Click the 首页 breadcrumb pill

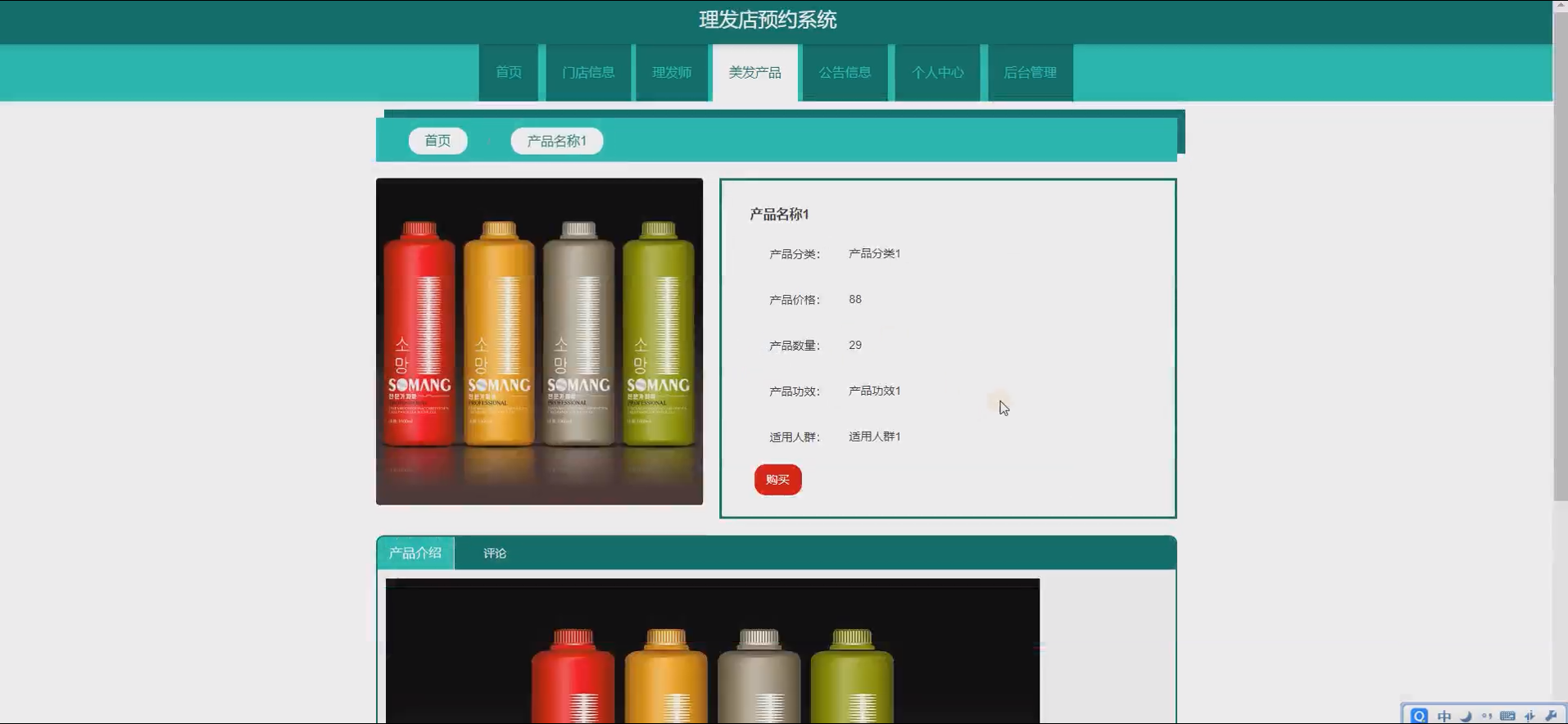point(437,141)
